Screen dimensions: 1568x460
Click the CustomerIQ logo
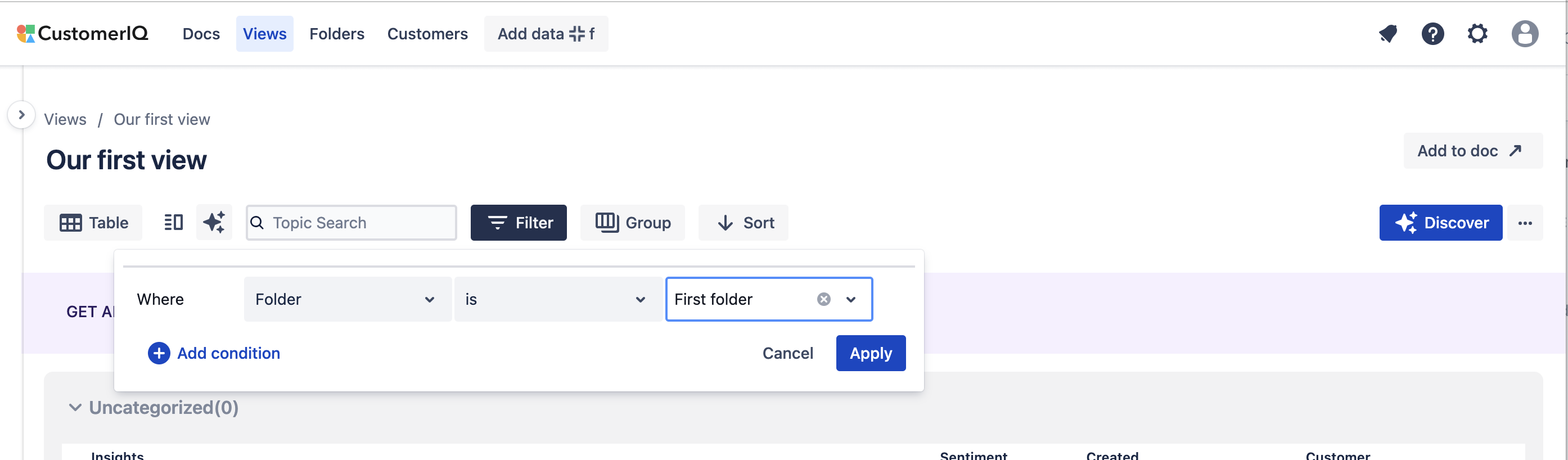83,34
